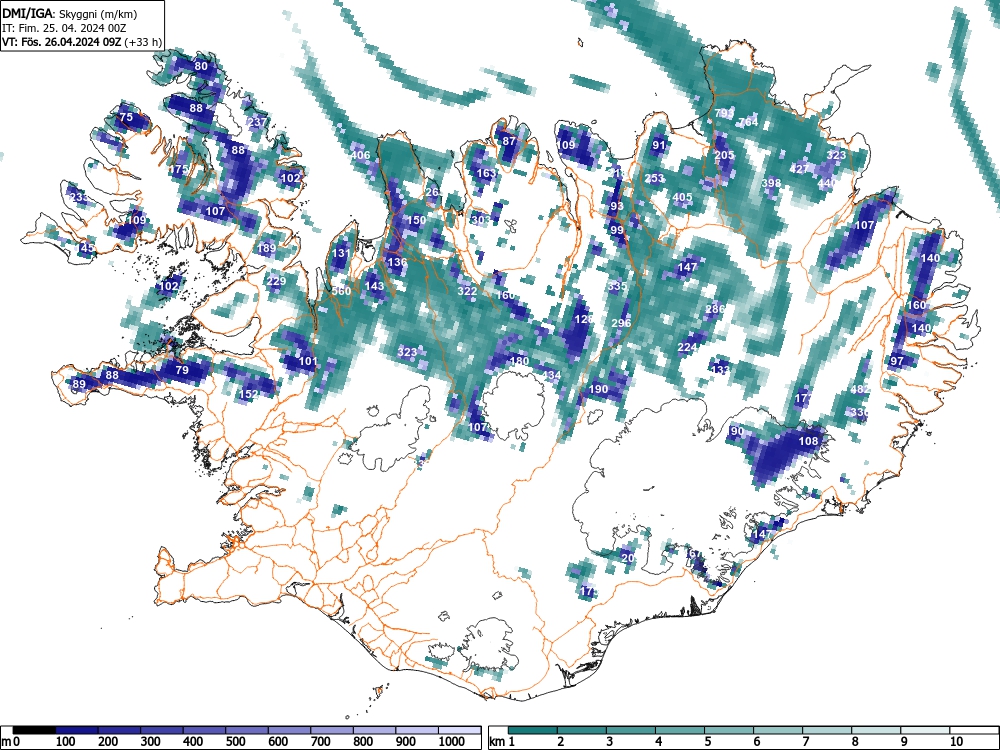Click the visibility value '131' on the map
The height and width of the screenshot is (750, 1000).
(x=341, y=253)
